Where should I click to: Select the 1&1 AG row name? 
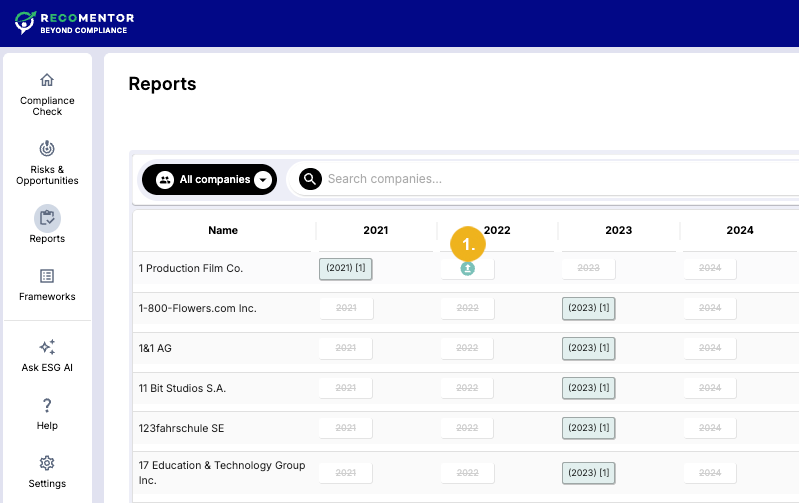coord(155,349)
